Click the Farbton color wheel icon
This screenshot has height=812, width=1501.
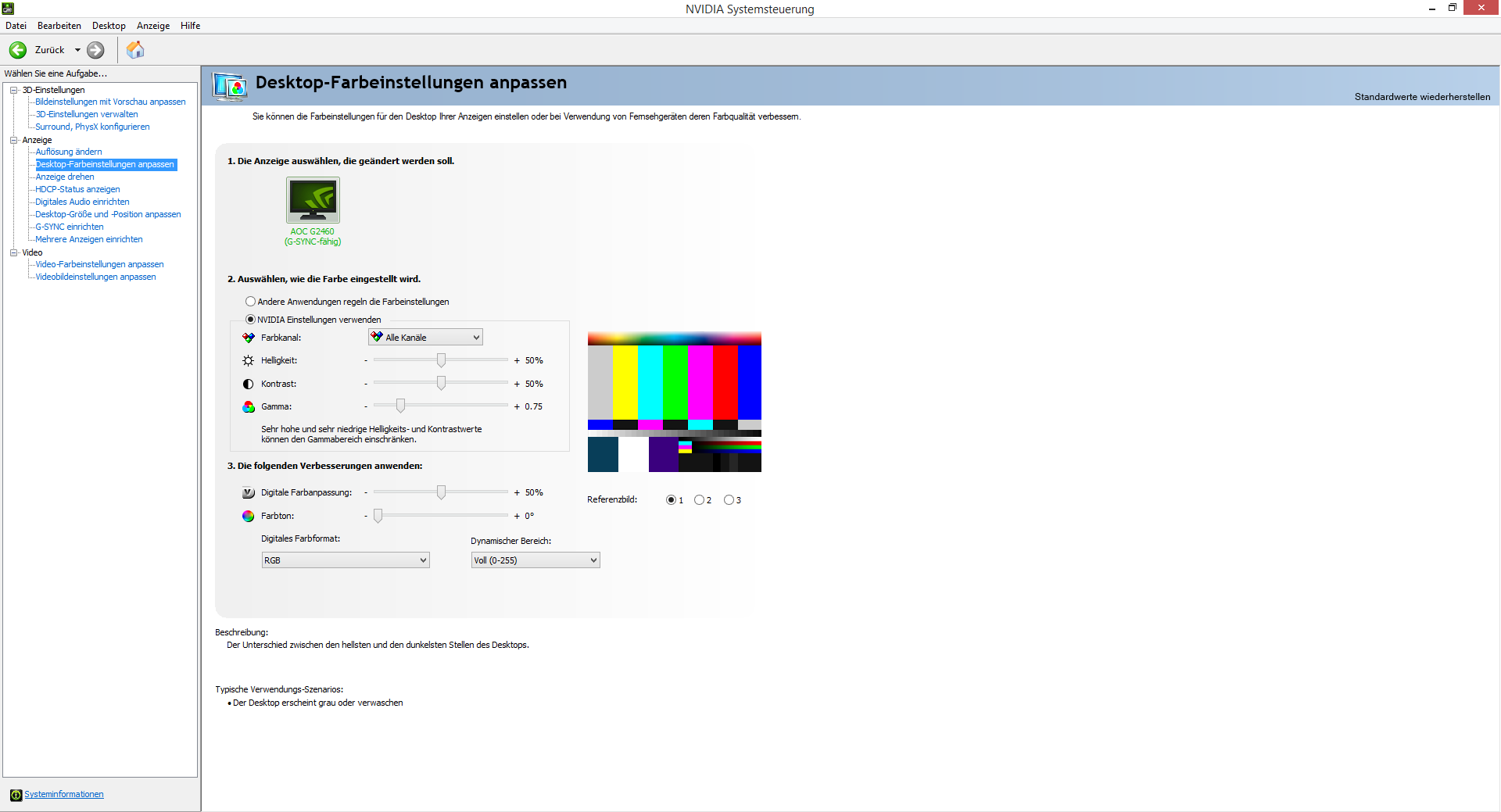249,516
